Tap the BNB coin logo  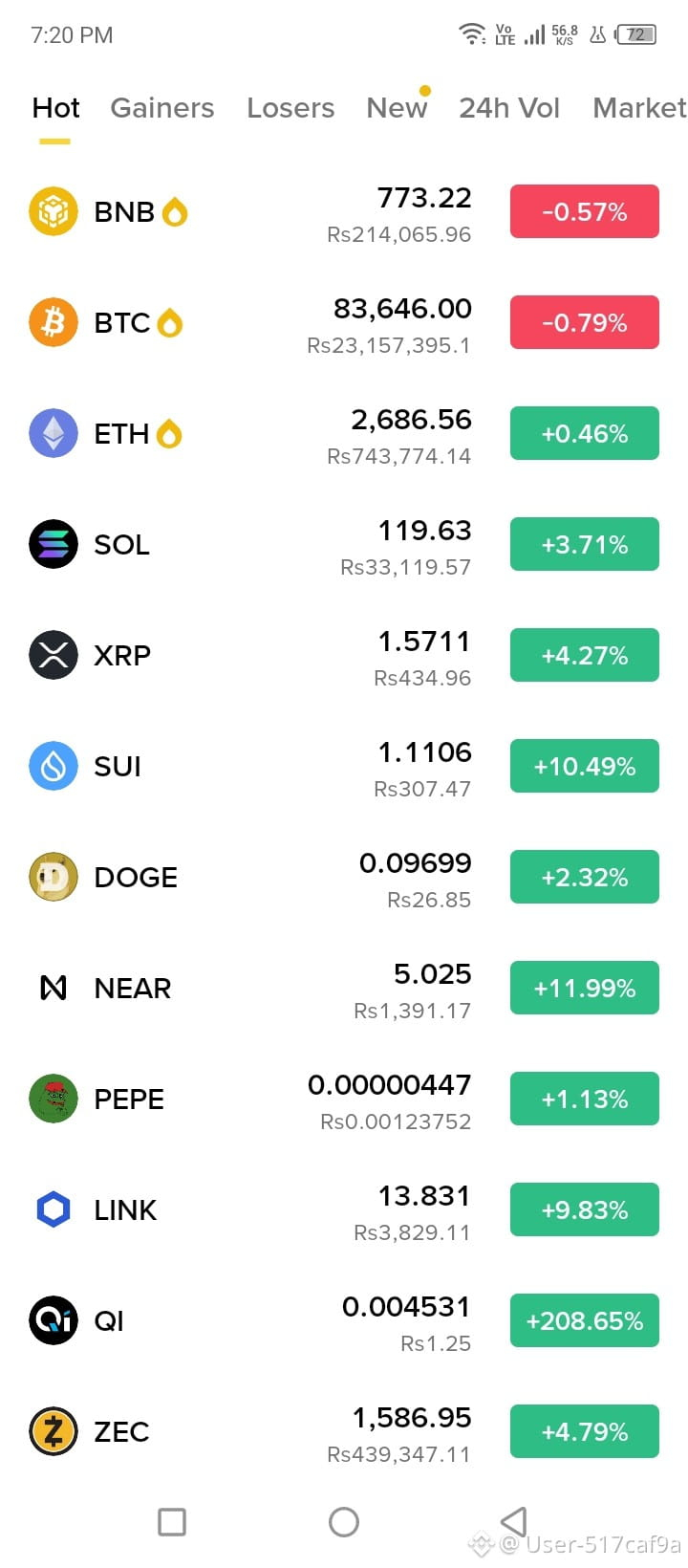tap(54, 211)
